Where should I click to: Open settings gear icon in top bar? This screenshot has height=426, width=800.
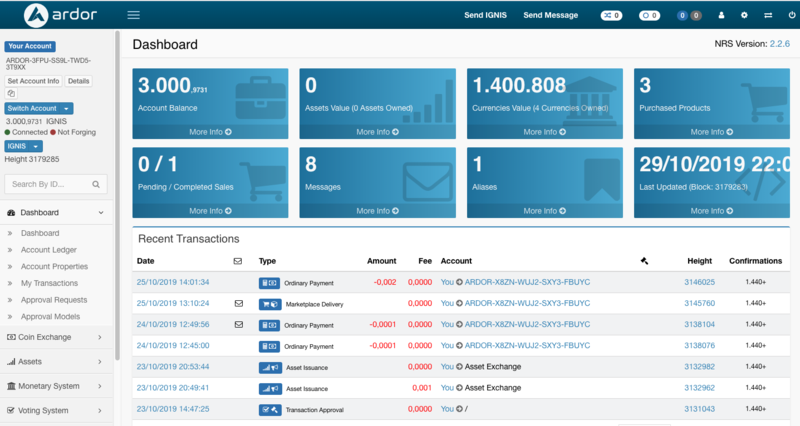[x=744, y=15]
